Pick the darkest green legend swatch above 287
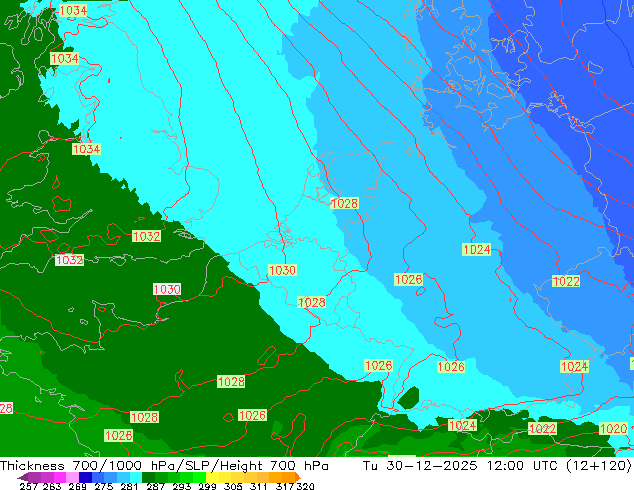 (149, 477)
